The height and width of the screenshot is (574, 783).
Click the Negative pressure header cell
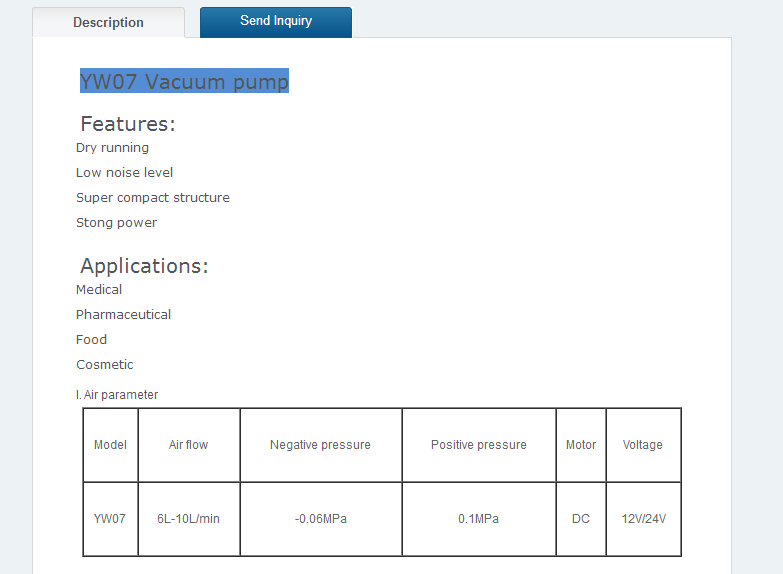(x=321, y=445)
